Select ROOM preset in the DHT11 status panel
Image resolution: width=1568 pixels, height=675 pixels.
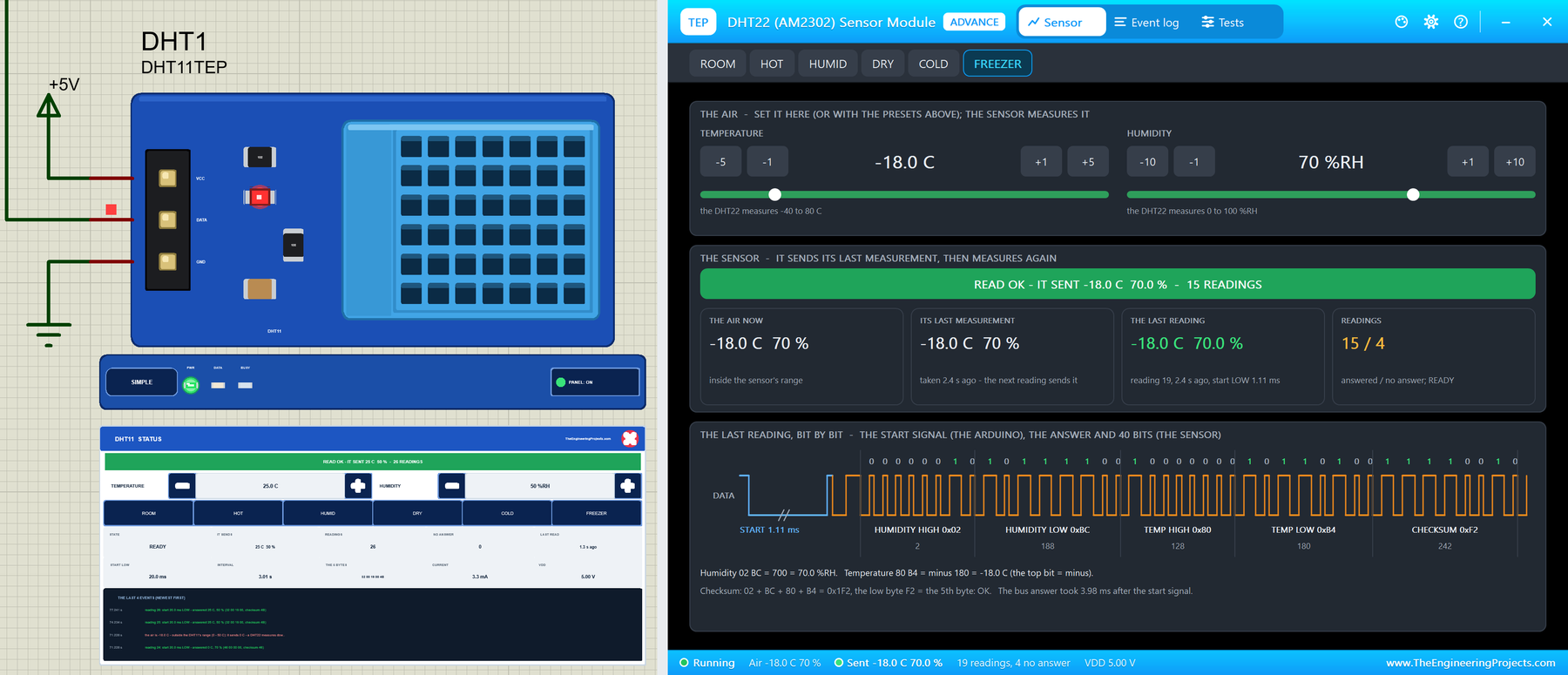[149, 513]
